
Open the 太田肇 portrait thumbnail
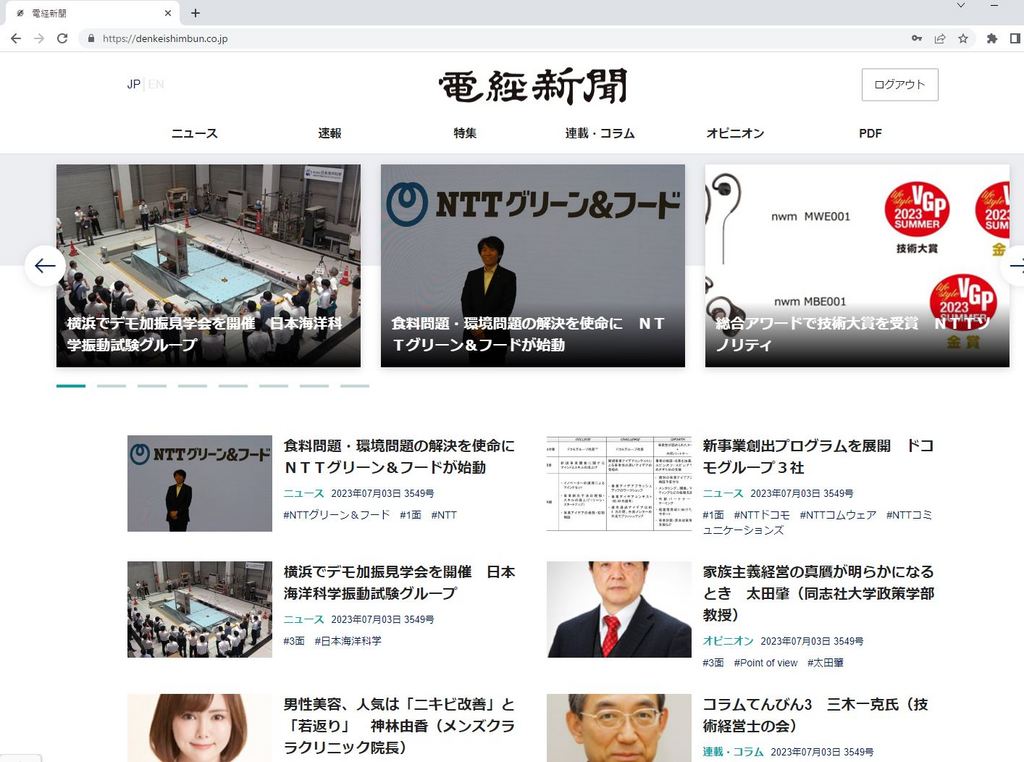(619, 609)
